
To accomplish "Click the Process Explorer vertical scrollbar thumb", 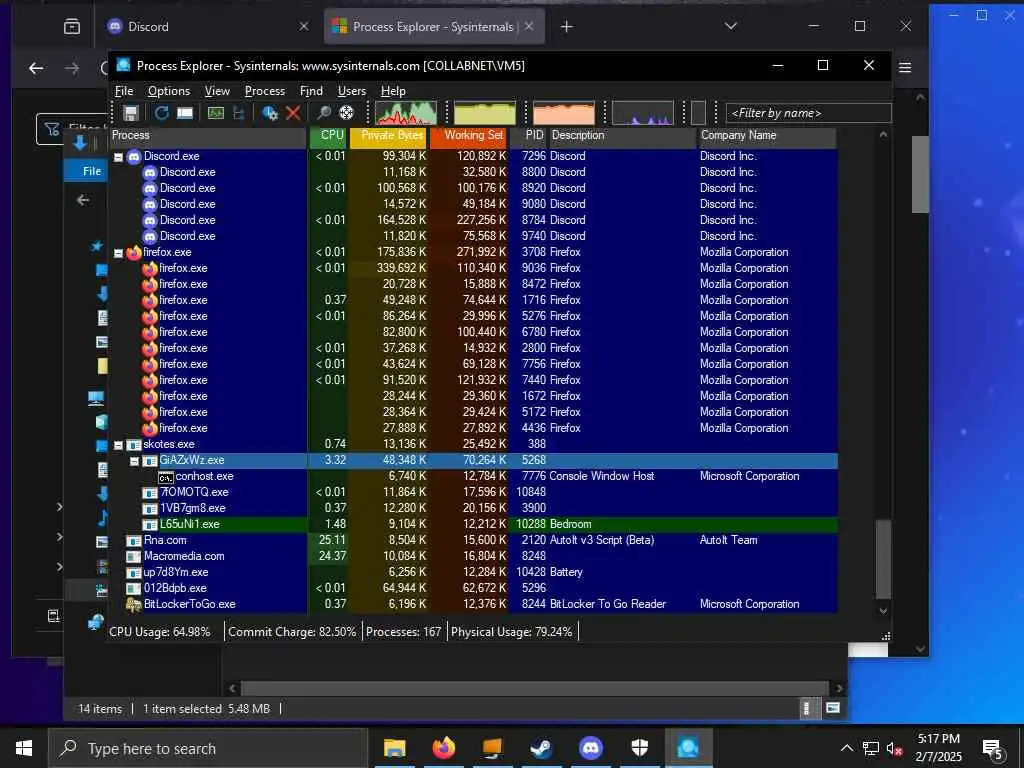I will 883,559.
